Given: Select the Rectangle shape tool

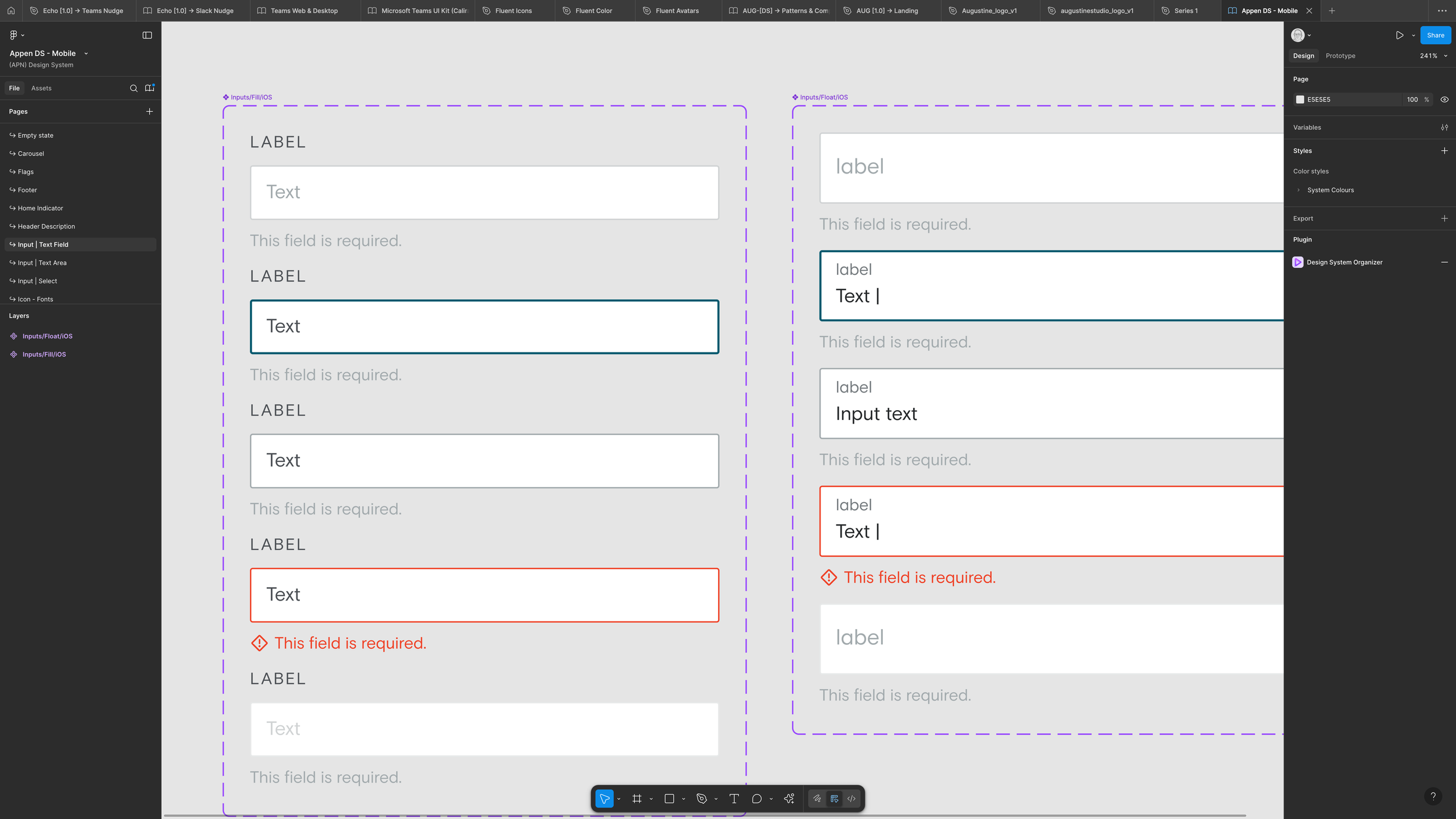Looking at the screenshot, I should (669, 799).
